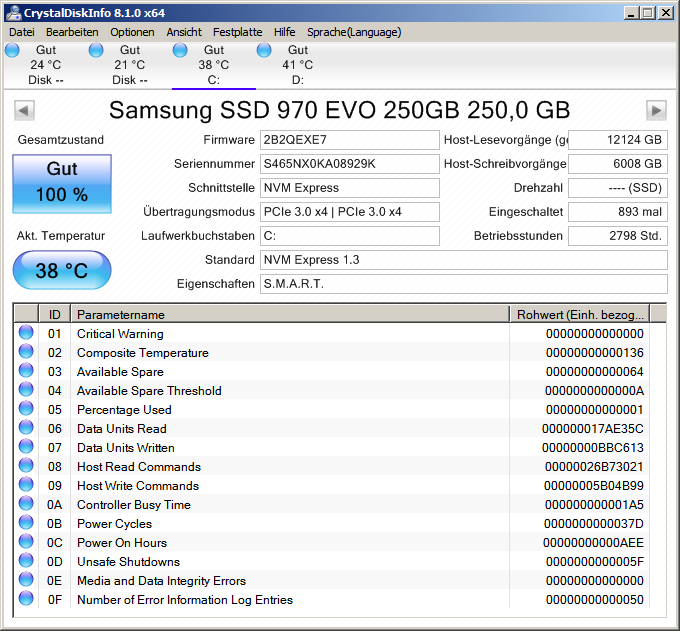Screen dimensions: 680x631
Task: Click the next disk arrow button
Action: coord(656,111)
